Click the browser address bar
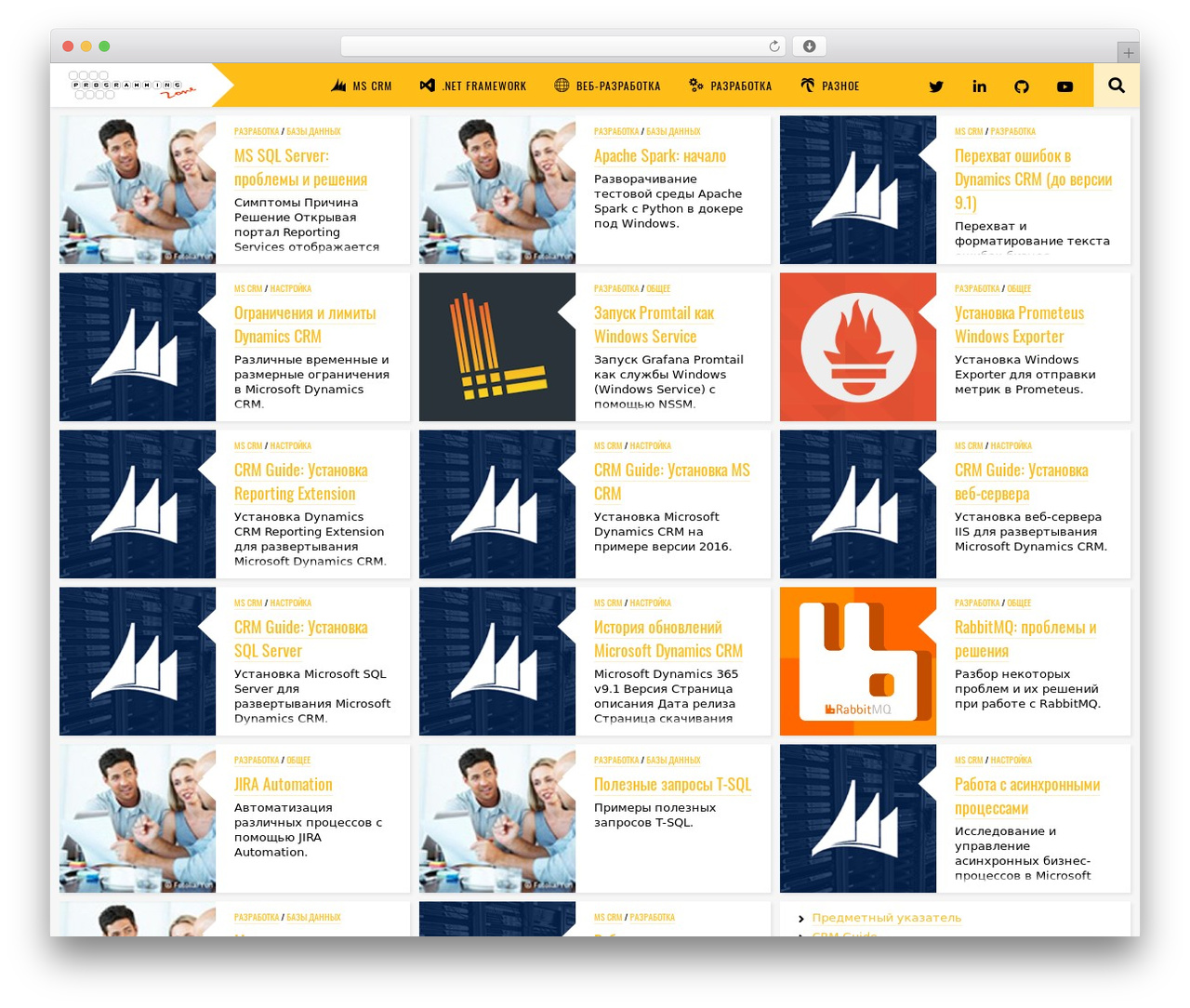This screenshot has height=1008, width=1190. (563, 46)
